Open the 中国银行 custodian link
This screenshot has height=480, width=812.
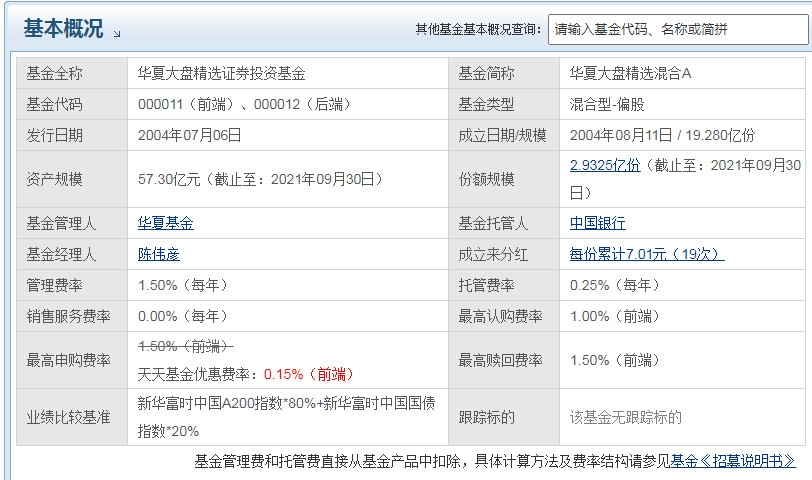point(598,223)
